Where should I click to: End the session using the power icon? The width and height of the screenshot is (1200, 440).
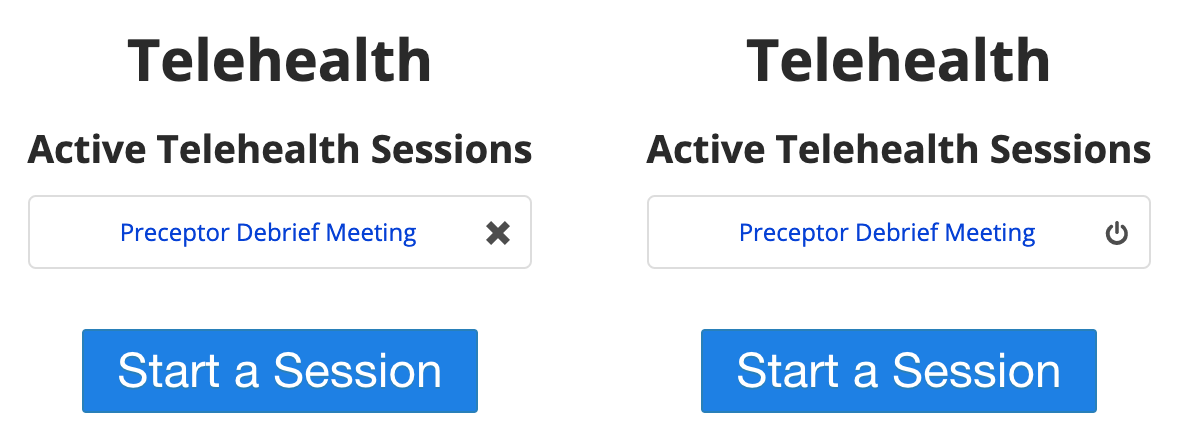(x=1117, y=234)
